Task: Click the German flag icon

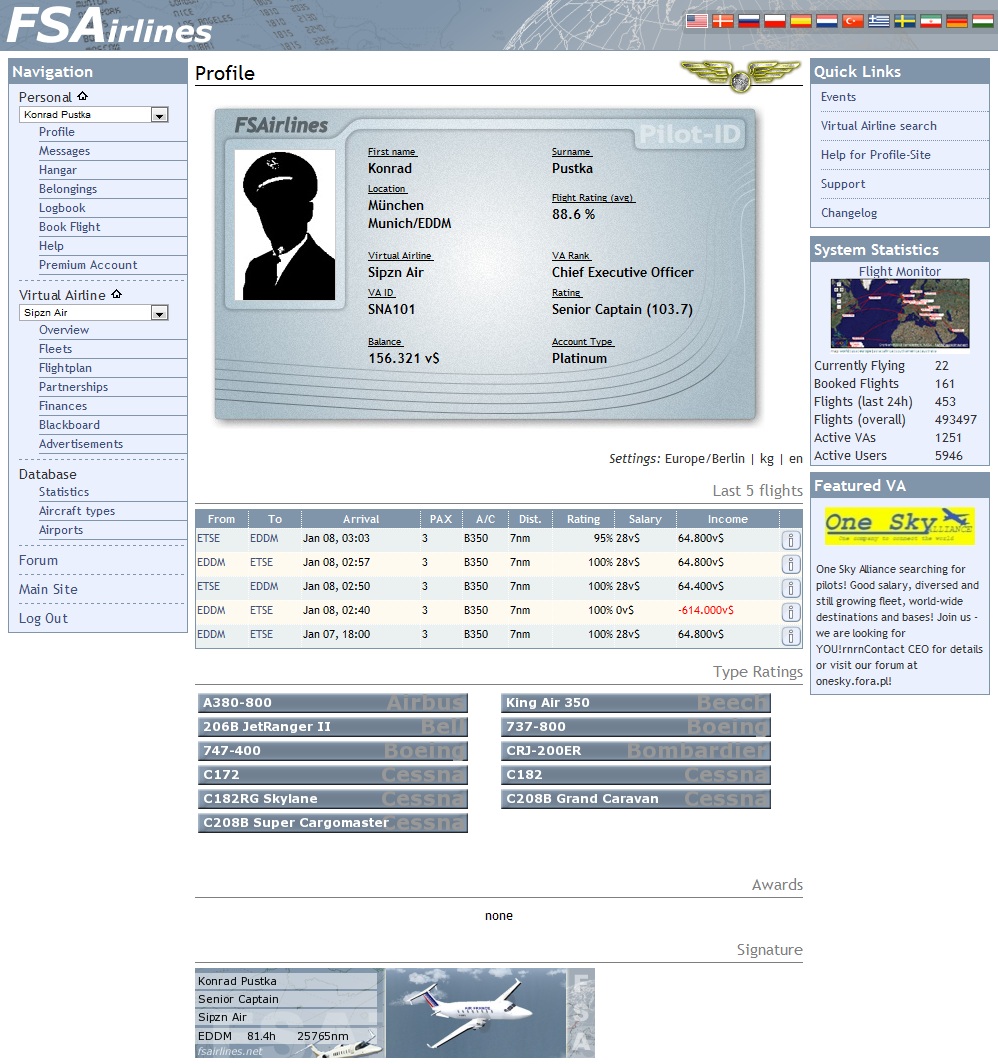Action: tap(957, 20)
